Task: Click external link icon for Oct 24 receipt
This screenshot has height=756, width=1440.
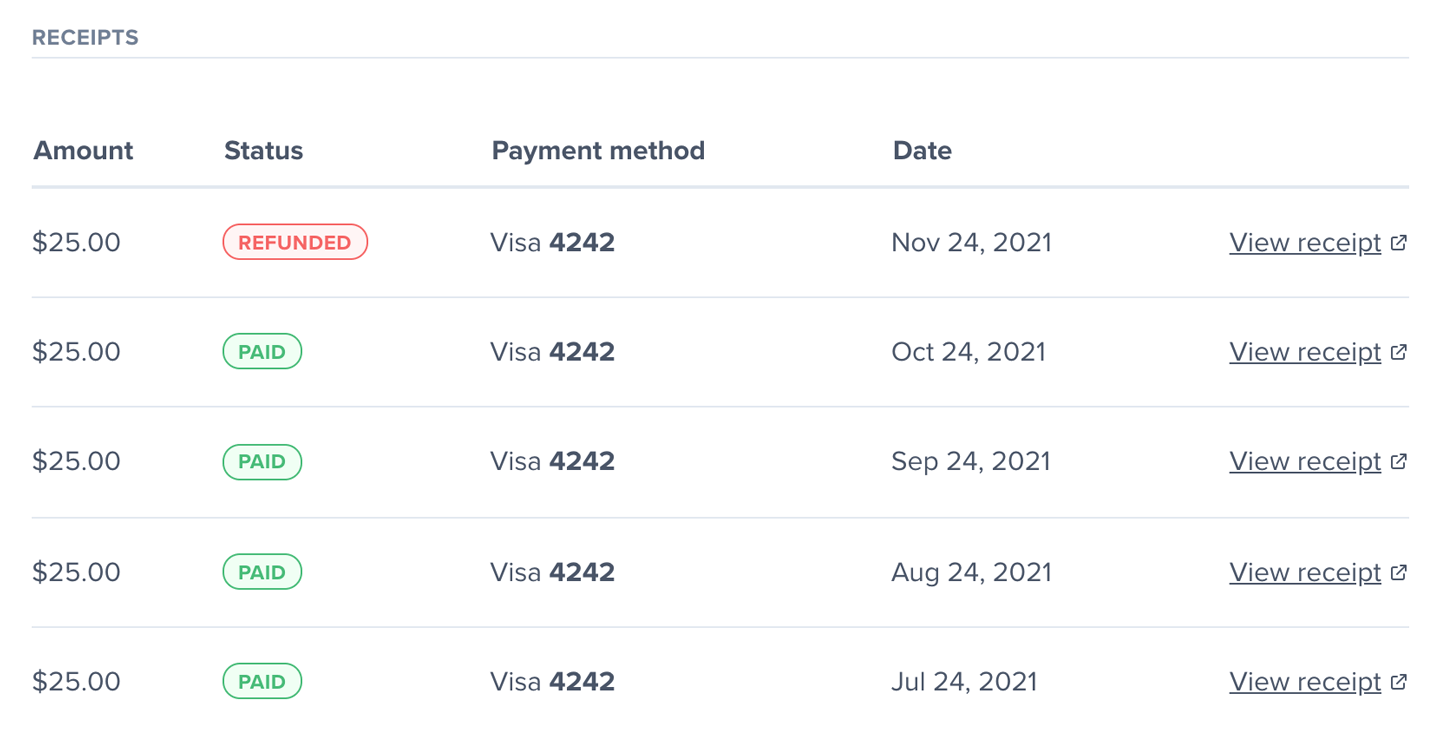Action: tap(1399, 352)
